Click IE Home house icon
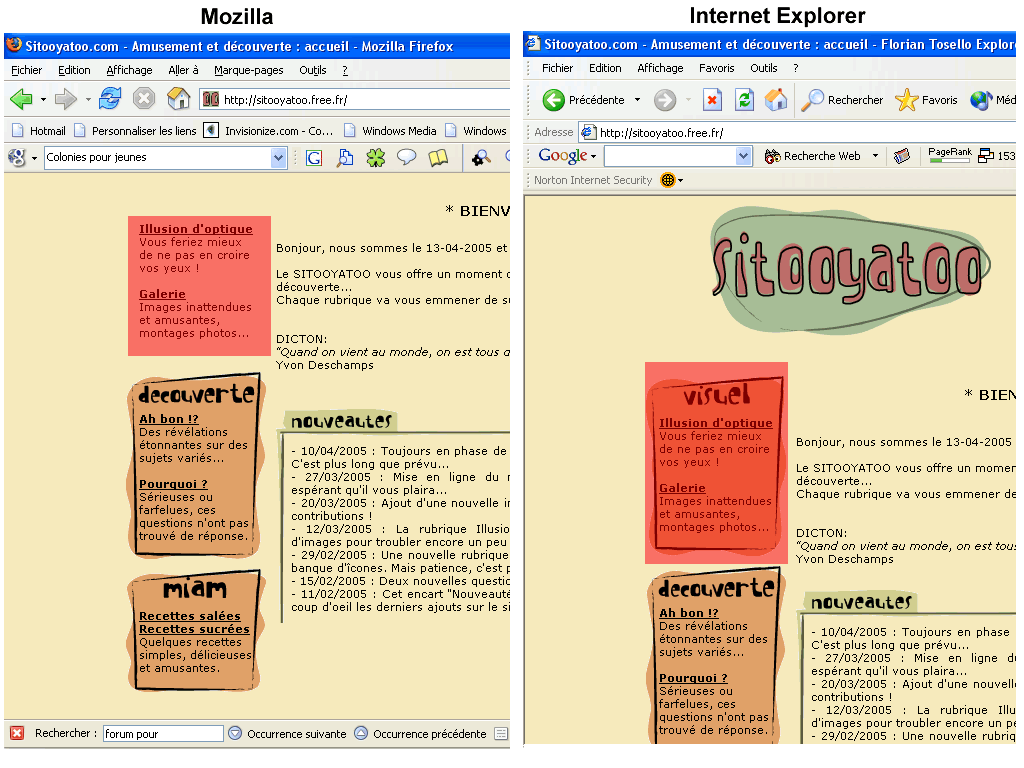Image resolution: width=1024 pixels, height=768 pixels. click(x=776, y=100)
